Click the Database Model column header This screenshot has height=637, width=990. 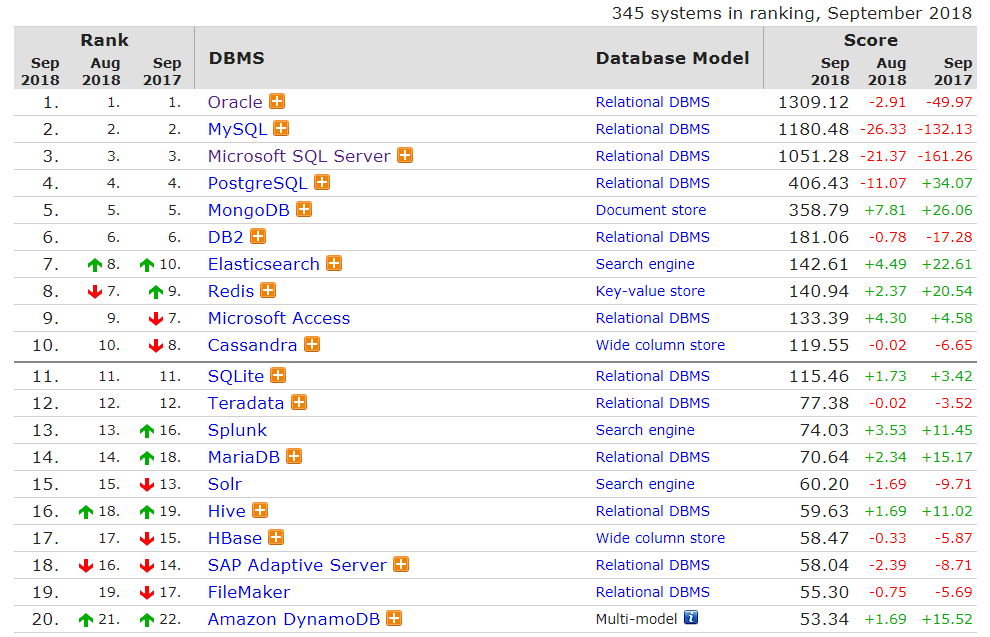pos(672,58)
